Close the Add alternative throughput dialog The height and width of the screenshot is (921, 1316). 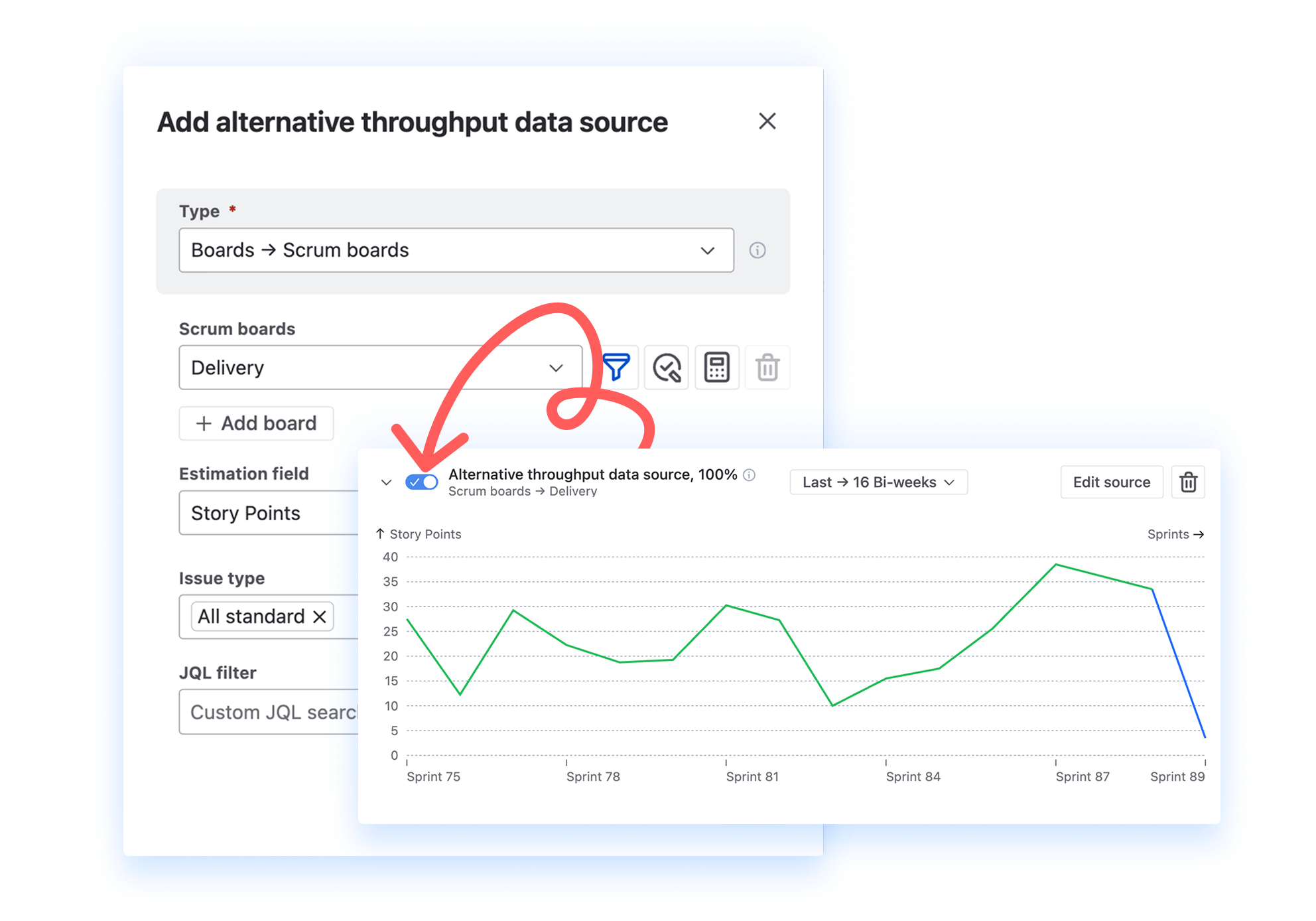click(x=767, y=121)
